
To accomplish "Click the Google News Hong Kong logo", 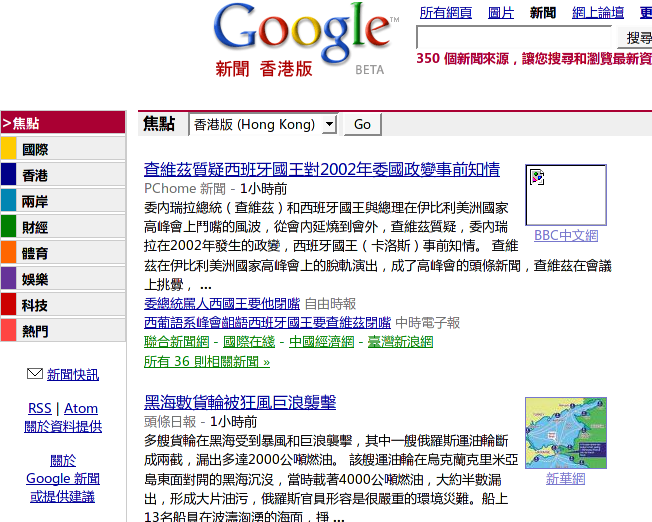I will coord(306,40).
